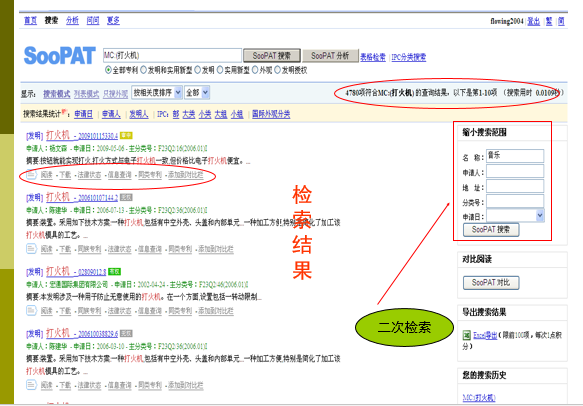The height and width of the screenshot is (406, 583).
Task: Open statistics by 发明人
Action: (x=139, y=114)
